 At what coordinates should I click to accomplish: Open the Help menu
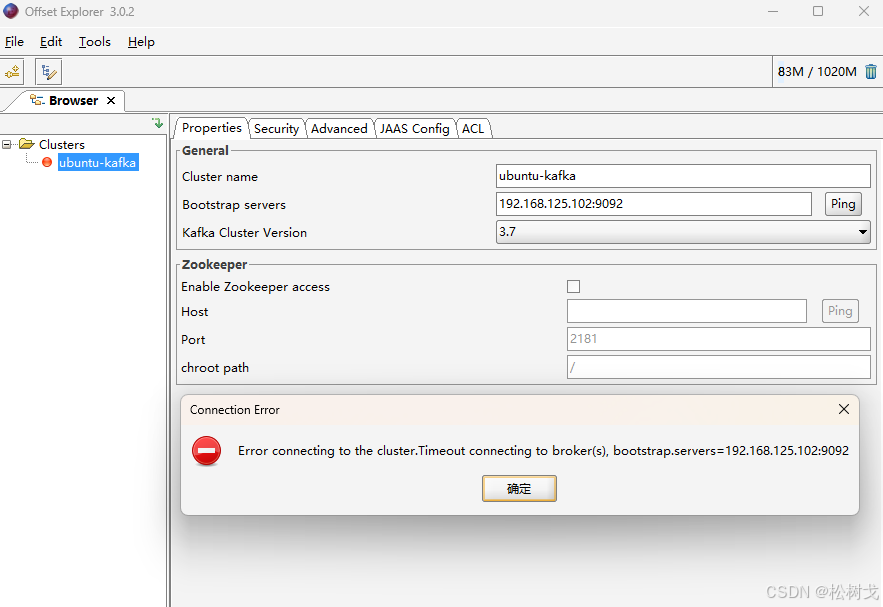click(141, 42)
